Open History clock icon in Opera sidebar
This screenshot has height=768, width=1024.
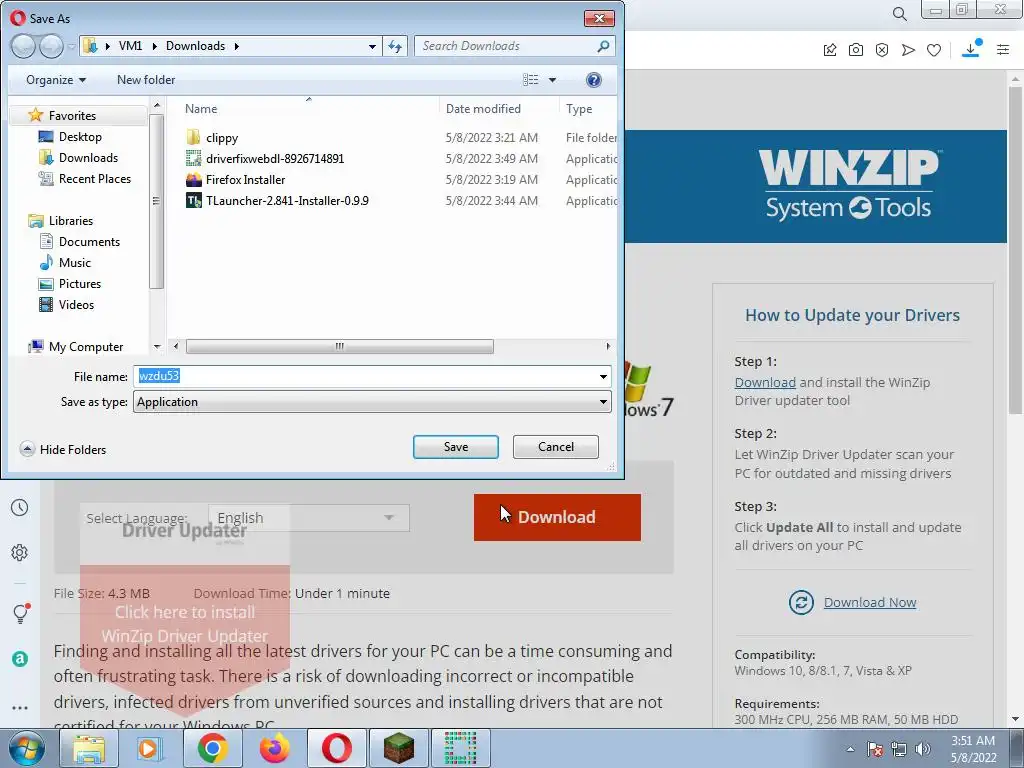tap(20, 507)
